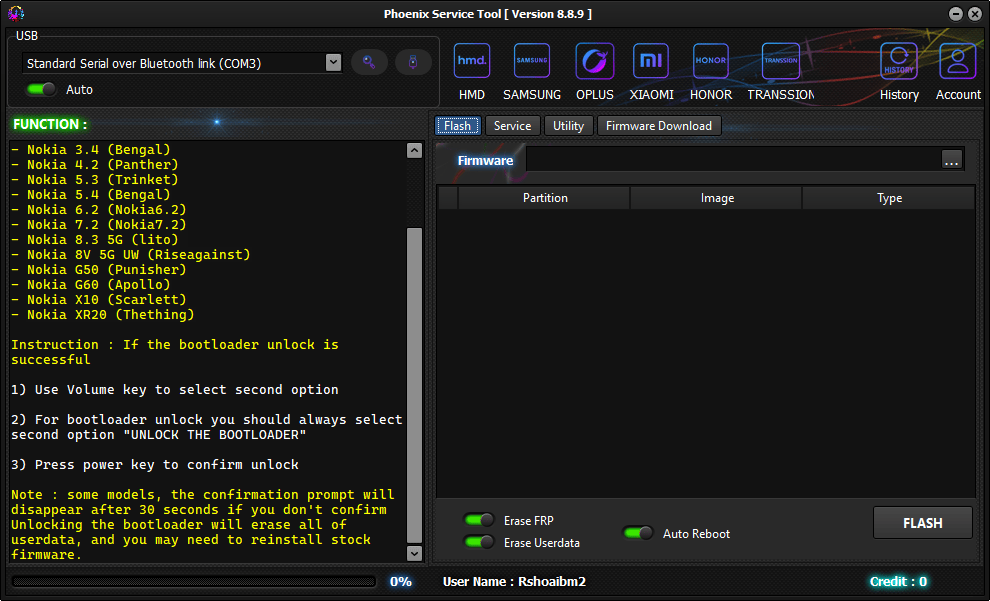Click the bottom progress bar
990x601 pixels.
tap(193, 581)
